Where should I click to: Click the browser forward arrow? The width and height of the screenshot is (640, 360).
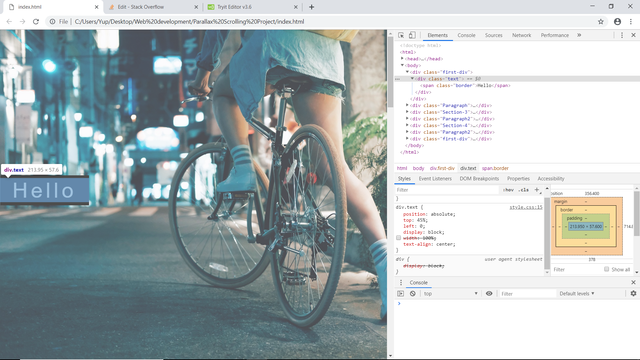22,22
